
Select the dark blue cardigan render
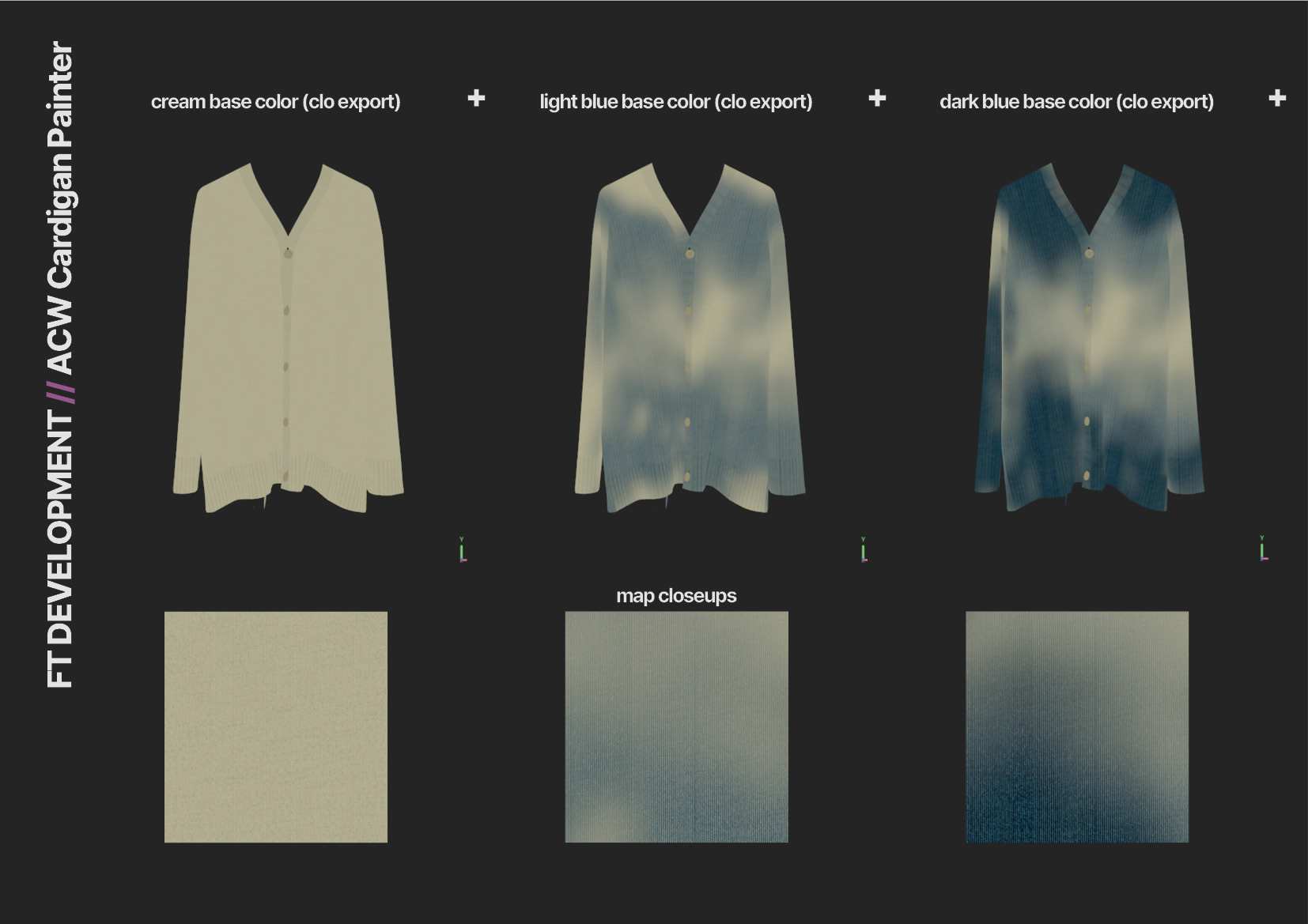(1089, 338)
